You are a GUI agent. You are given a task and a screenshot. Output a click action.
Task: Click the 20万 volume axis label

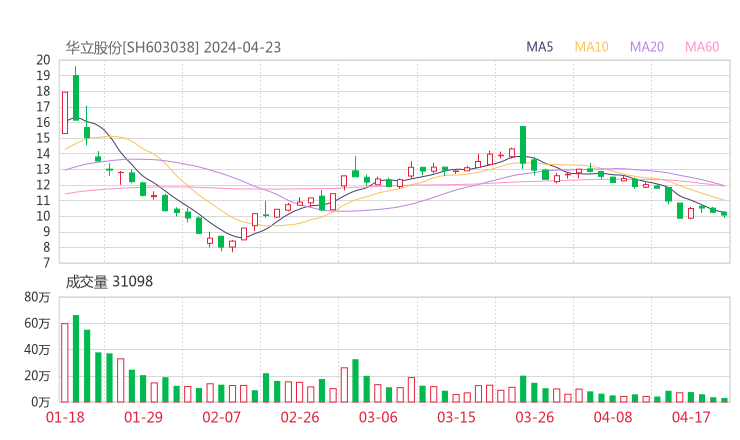(37, 376)
